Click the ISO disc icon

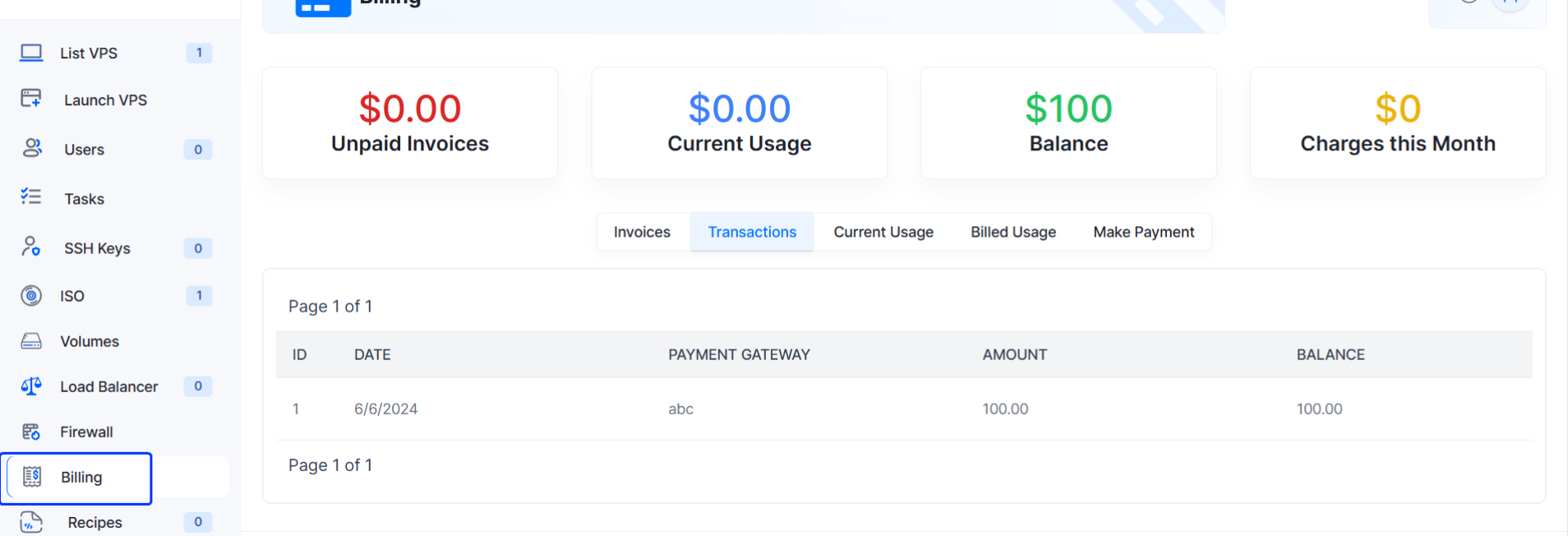(x=31, y=295)
